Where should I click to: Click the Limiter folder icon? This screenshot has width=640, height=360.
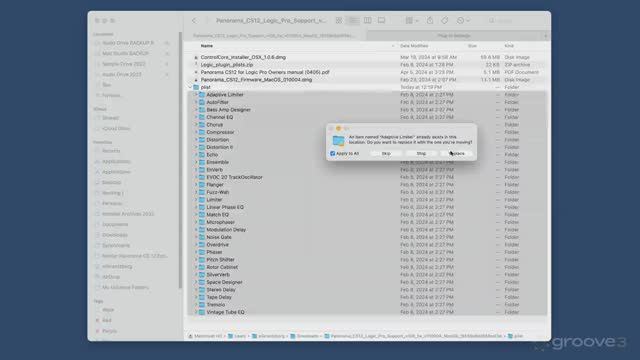coord(202,200)
